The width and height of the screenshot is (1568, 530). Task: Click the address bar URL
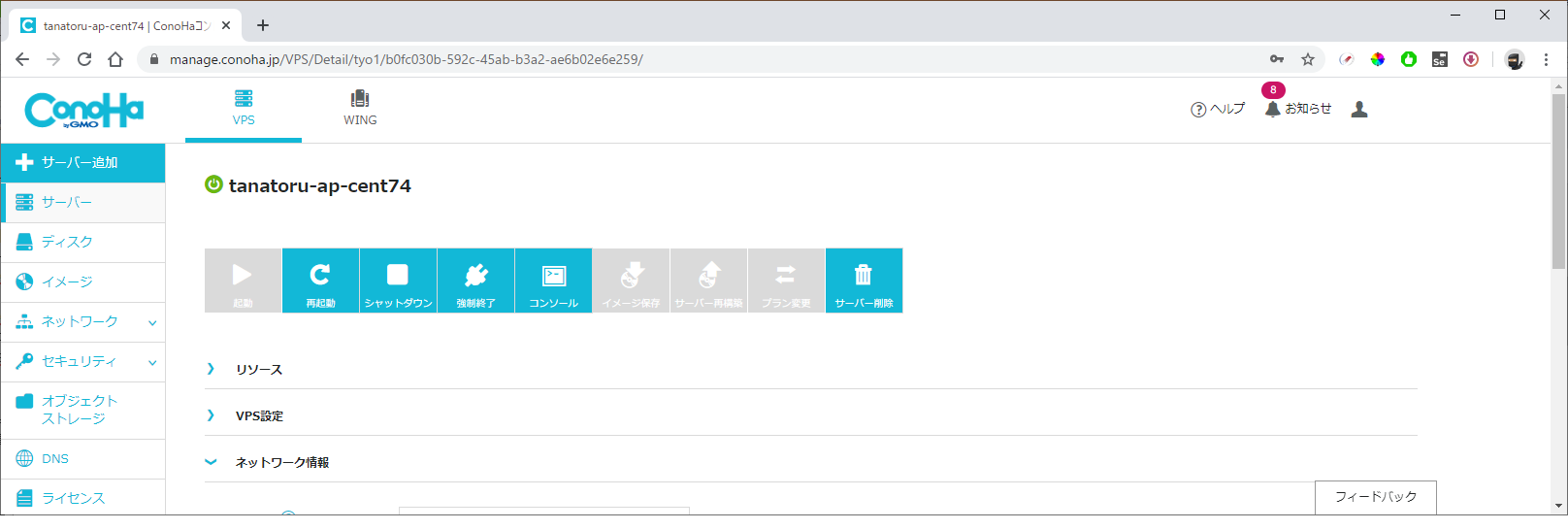click(x=406, y=59)
